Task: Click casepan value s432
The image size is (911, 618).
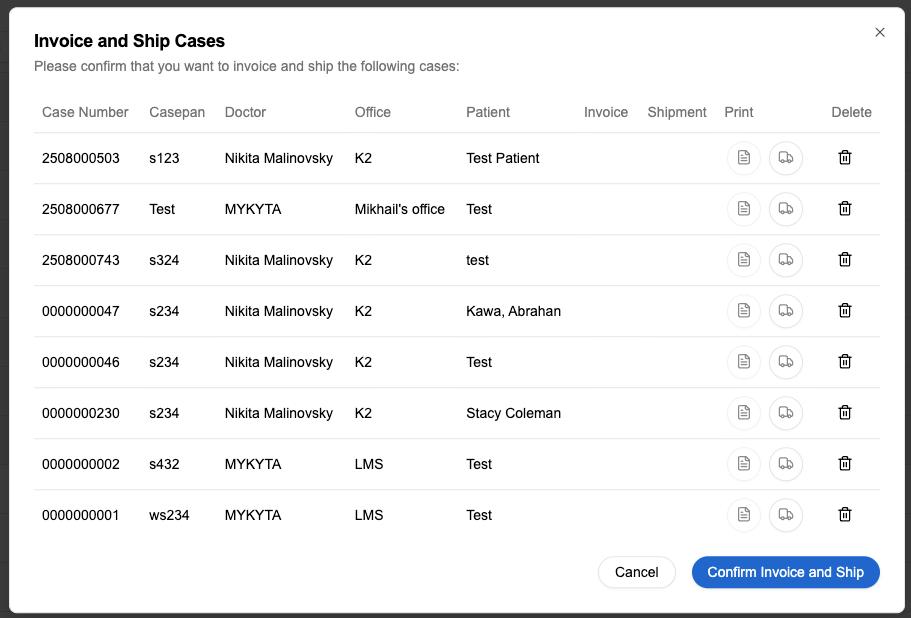Action: point(164,464)
